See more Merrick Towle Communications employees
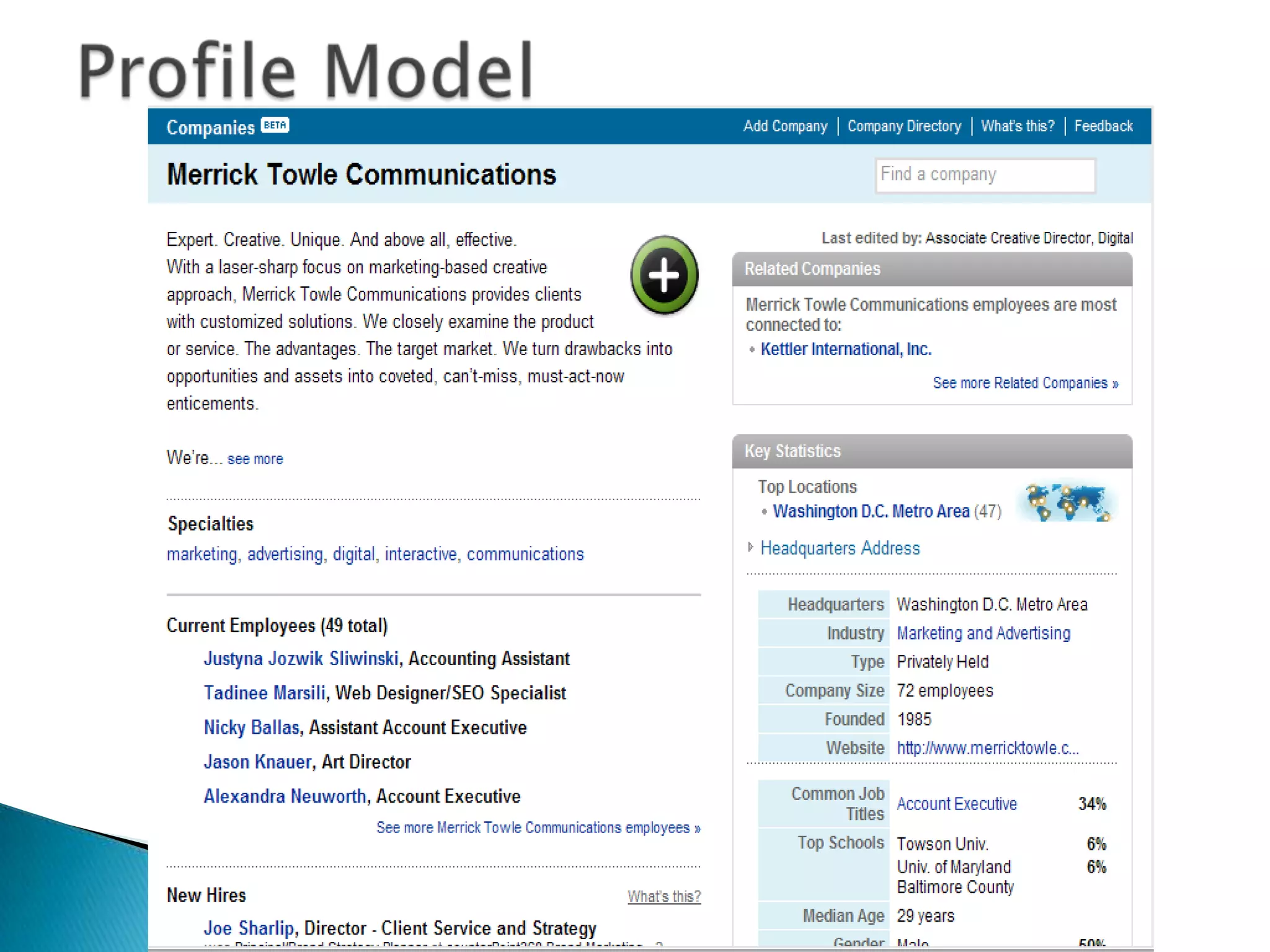Screen dimensions: 1270x952 pos(538,828)
